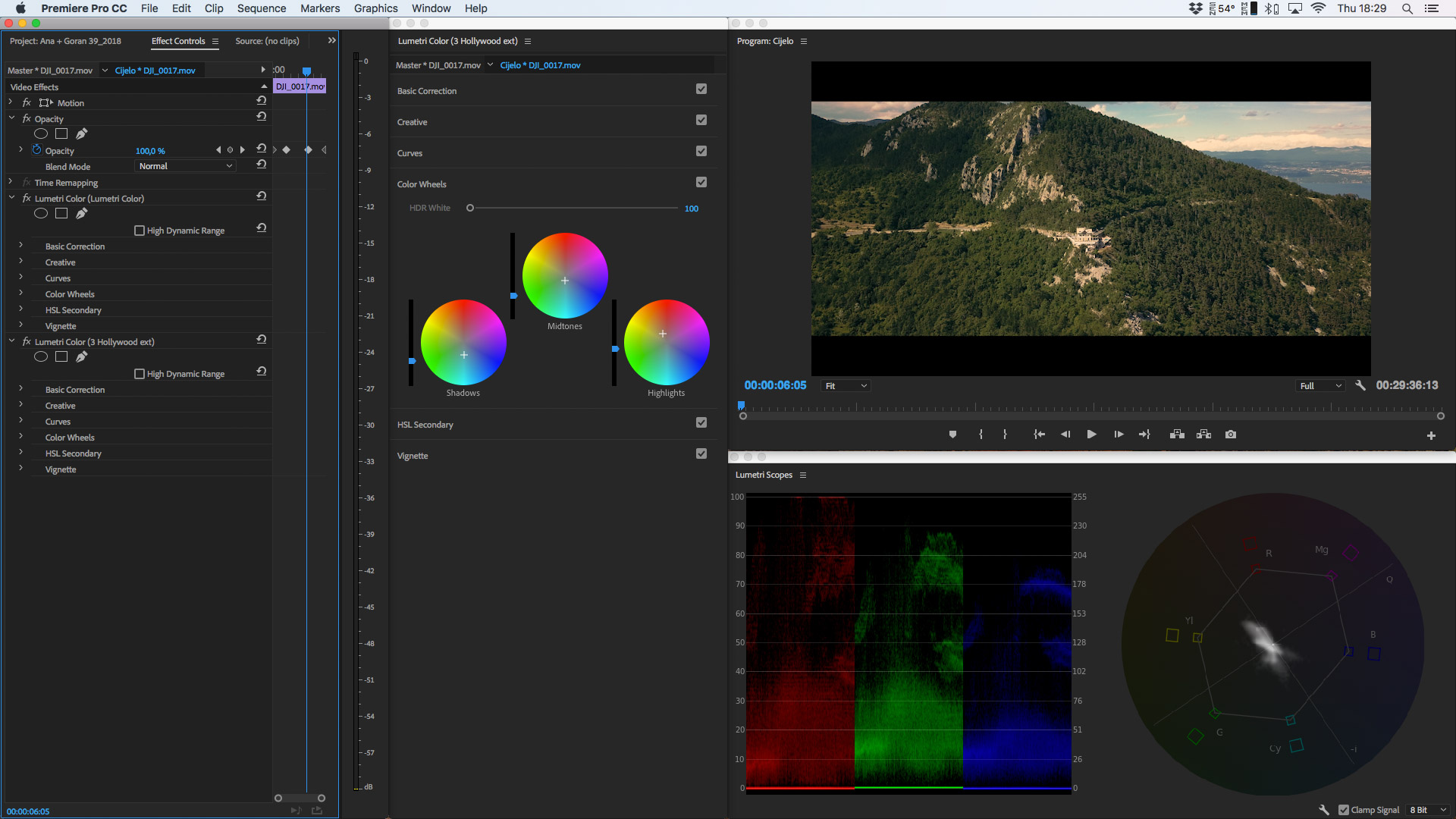This screenshot has width=1456, height=819.
Task: Open the Markers menu
Action: 320,8
